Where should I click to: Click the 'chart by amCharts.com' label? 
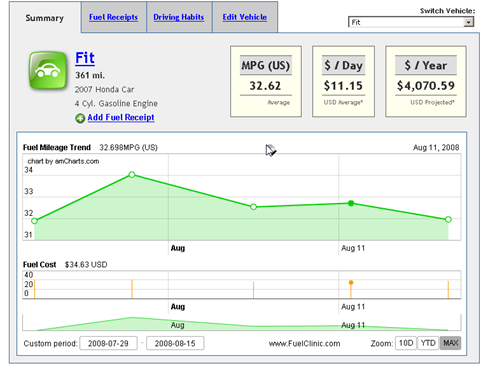coord(63,161)
